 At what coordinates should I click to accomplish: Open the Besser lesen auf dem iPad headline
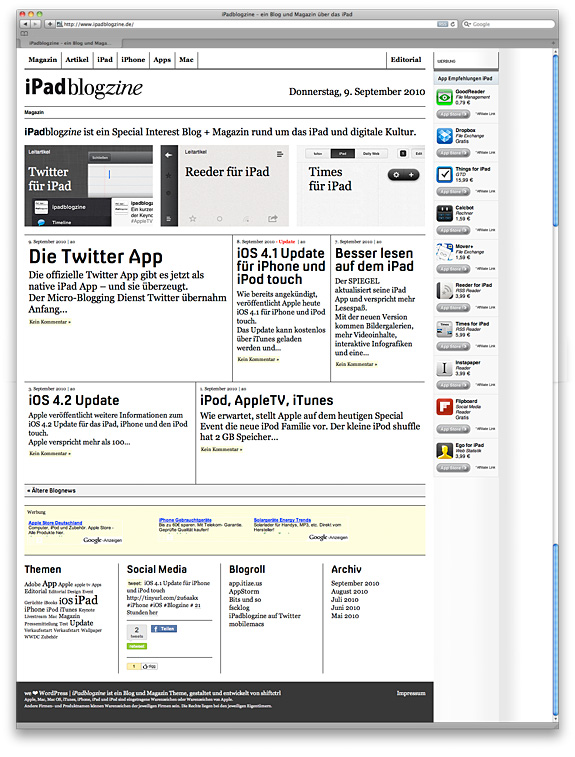click(x=374, y=260)
